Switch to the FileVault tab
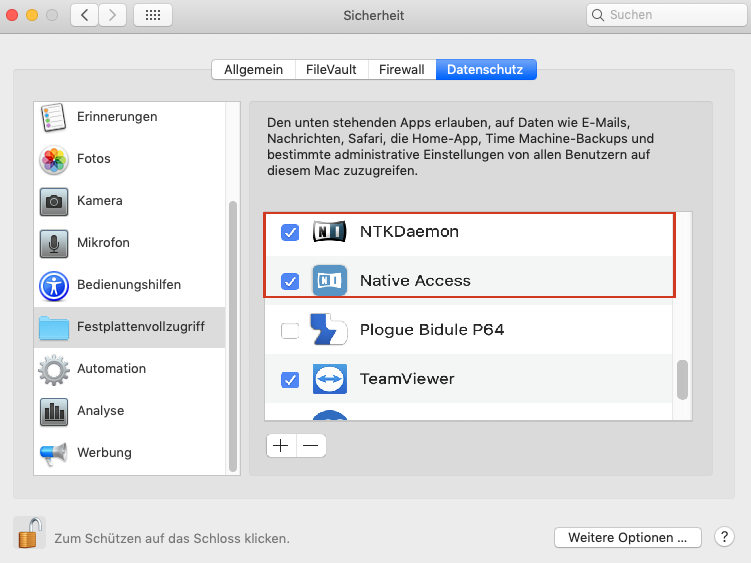 331,69
